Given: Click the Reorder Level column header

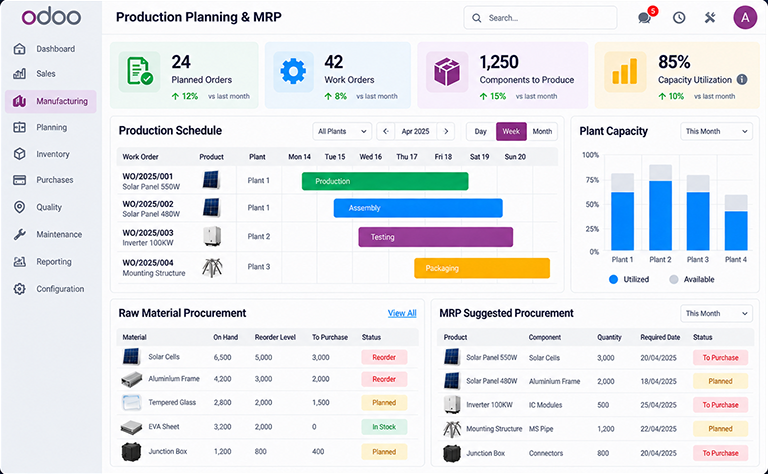Looking at the screenshot, I should (275, 337).
